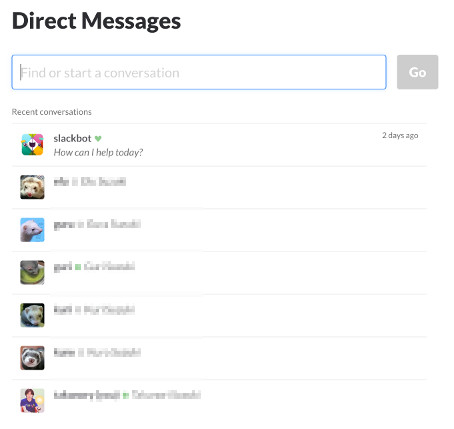Screen dimensions: 454x429
Task: Click the '2 days ago' timestamp
Action: (x=400, y=135)
